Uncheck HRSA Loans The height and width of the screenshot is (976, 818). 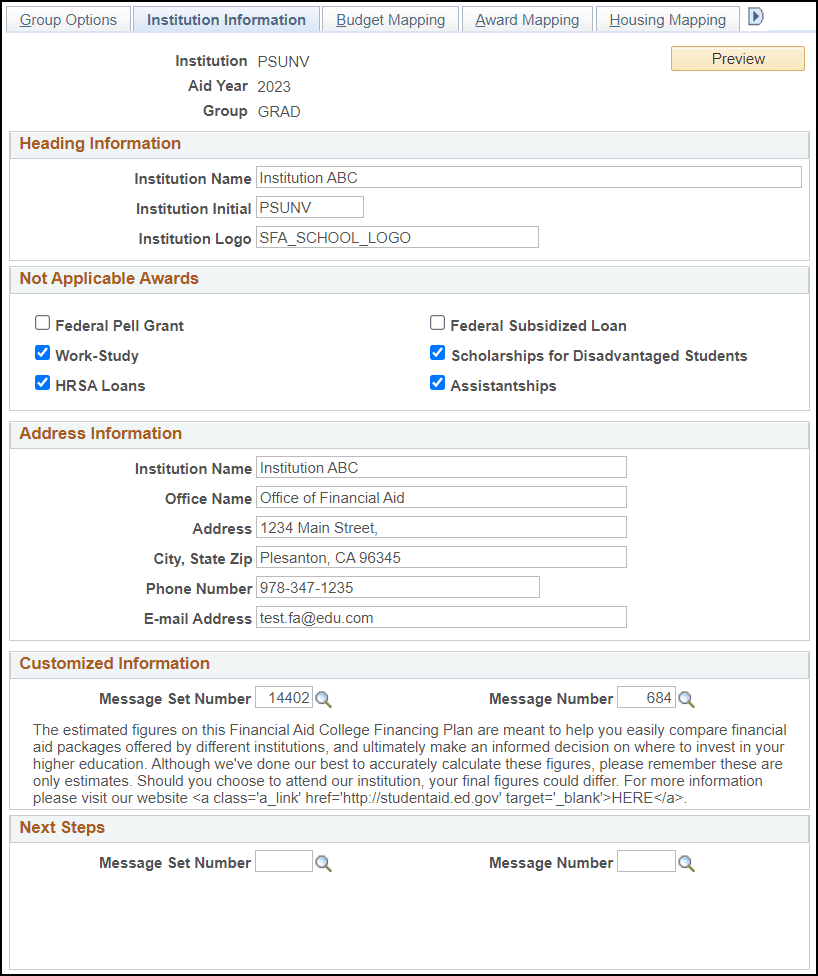tap(42, 383)
